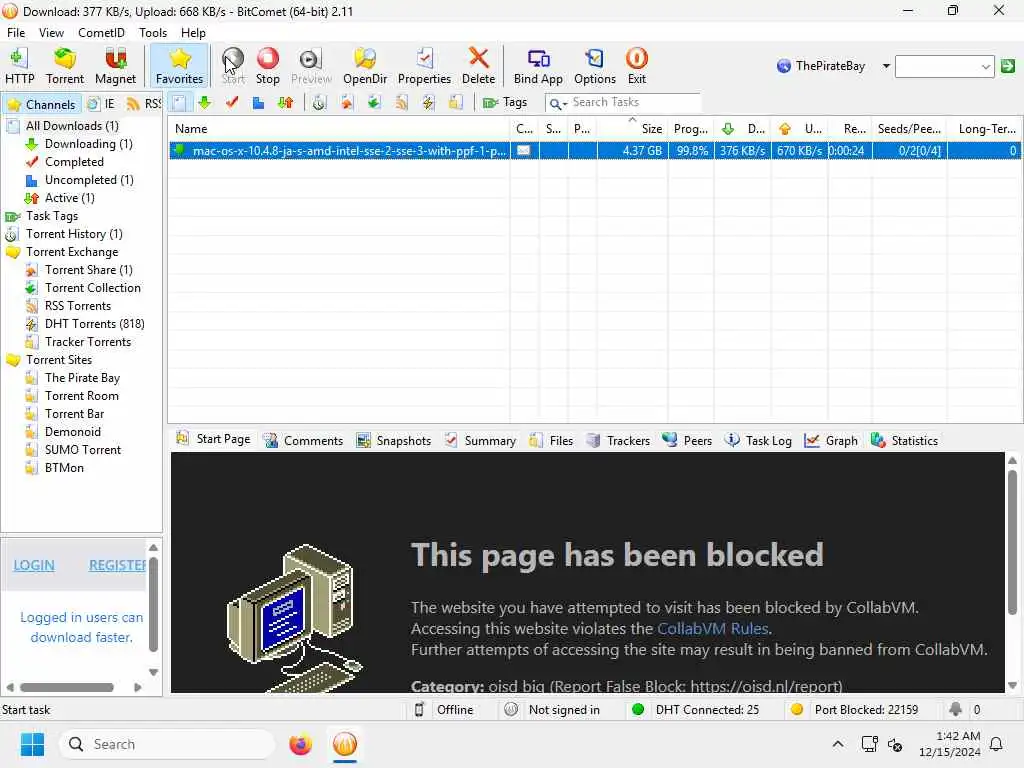Open the ThePirateBay search engine dropdown
Viewport: 1024px width, 768px height.
886,66
